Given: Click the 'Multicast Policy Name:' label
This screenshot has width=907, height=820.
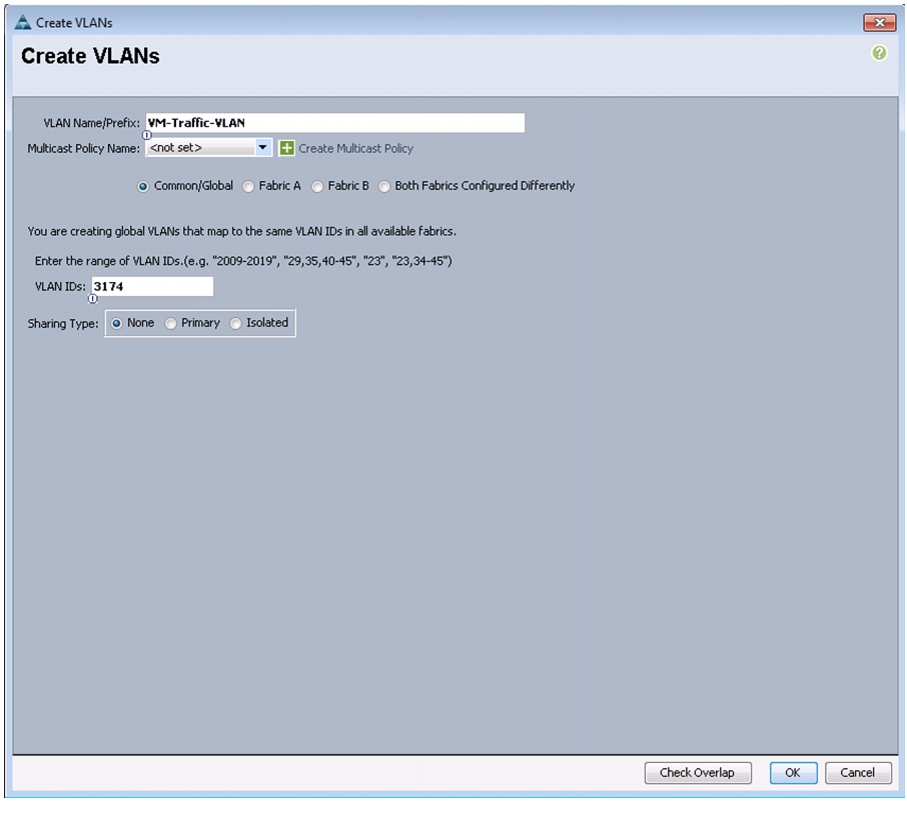Looking at the screenshot, I should coord(83,149).
